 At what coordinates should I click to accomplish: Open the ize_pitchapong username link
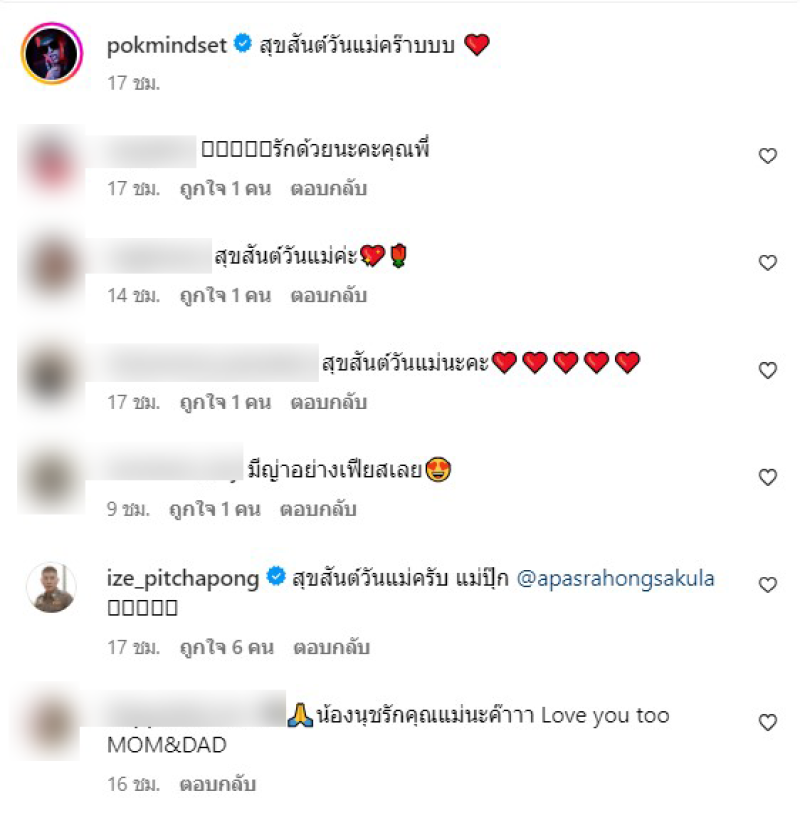[x=183, y=579]
